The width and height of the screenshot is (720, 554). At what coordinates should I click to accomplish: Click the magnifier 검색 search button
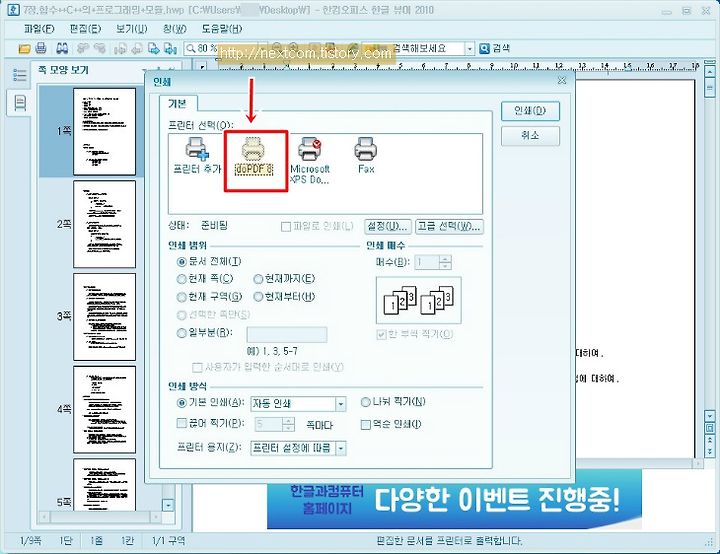pyautogui.click(x=494, y=48)
